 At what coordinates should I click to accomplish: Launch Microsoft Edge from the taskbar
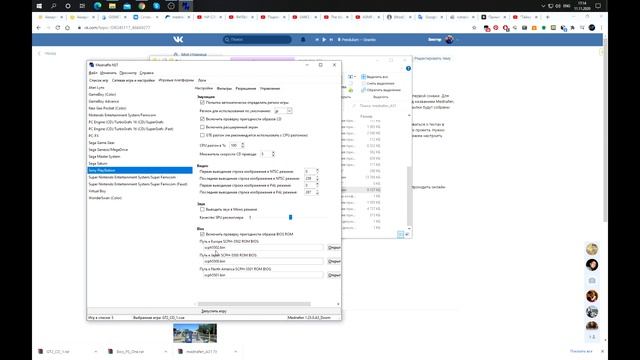pyautogui.click(x=98, y=6)
